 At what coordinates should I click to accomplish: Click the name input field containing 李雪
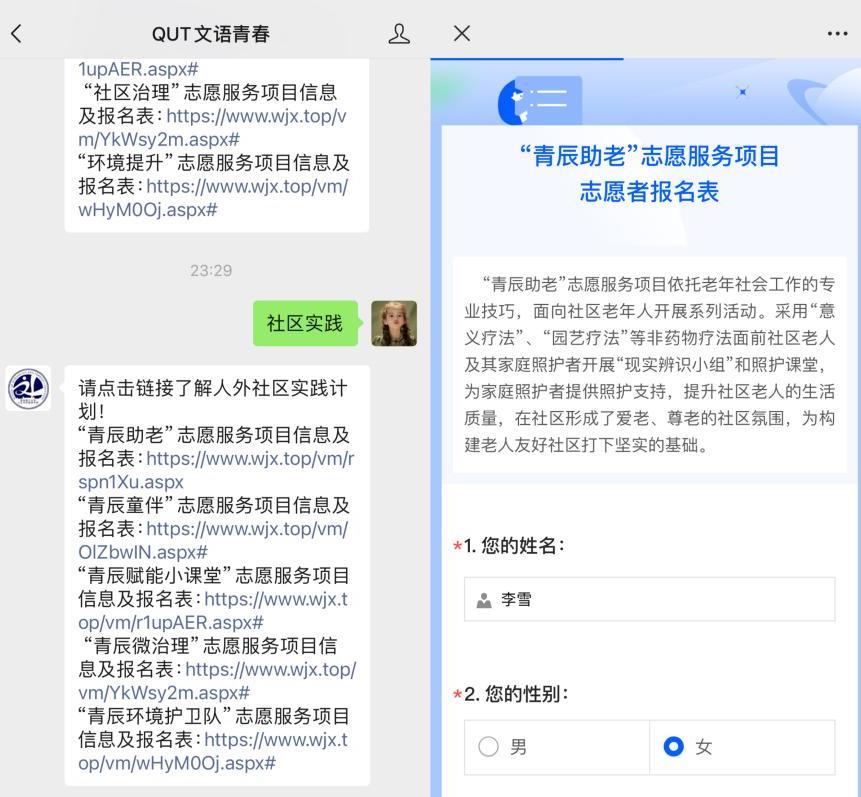pyautogui.click(x=650, y=599)
